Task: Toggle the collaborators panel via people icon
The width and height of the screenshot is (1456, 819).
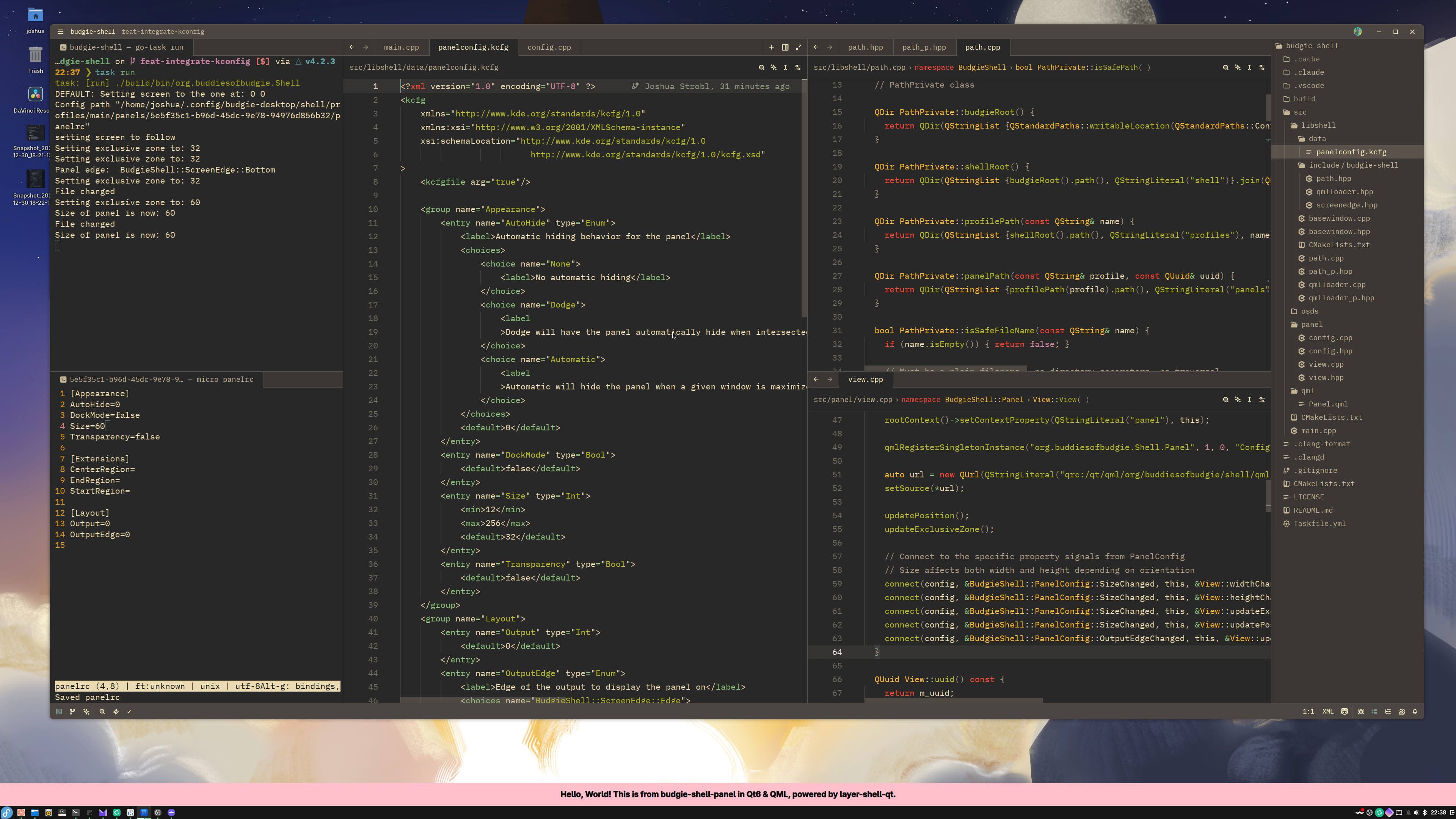Action: pyautogui.click(x=1402, y=712)
